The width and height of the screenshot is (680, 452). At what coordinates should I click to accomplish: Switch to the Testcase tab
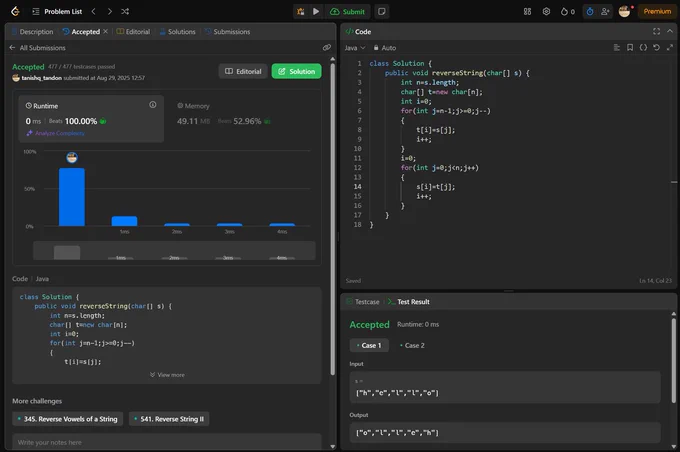(363, 302)
